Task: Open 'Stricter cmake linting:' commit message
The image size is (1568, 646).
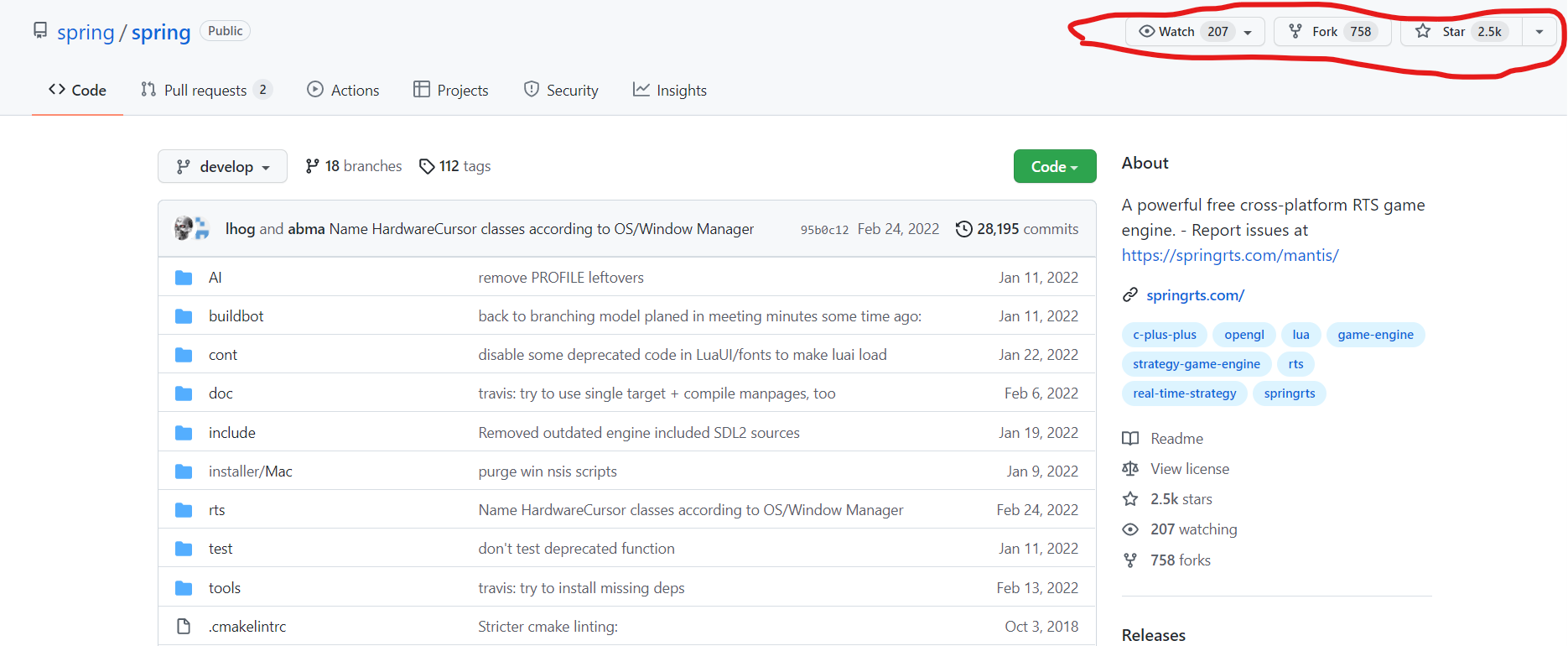Action: click(x=548, y=627)
